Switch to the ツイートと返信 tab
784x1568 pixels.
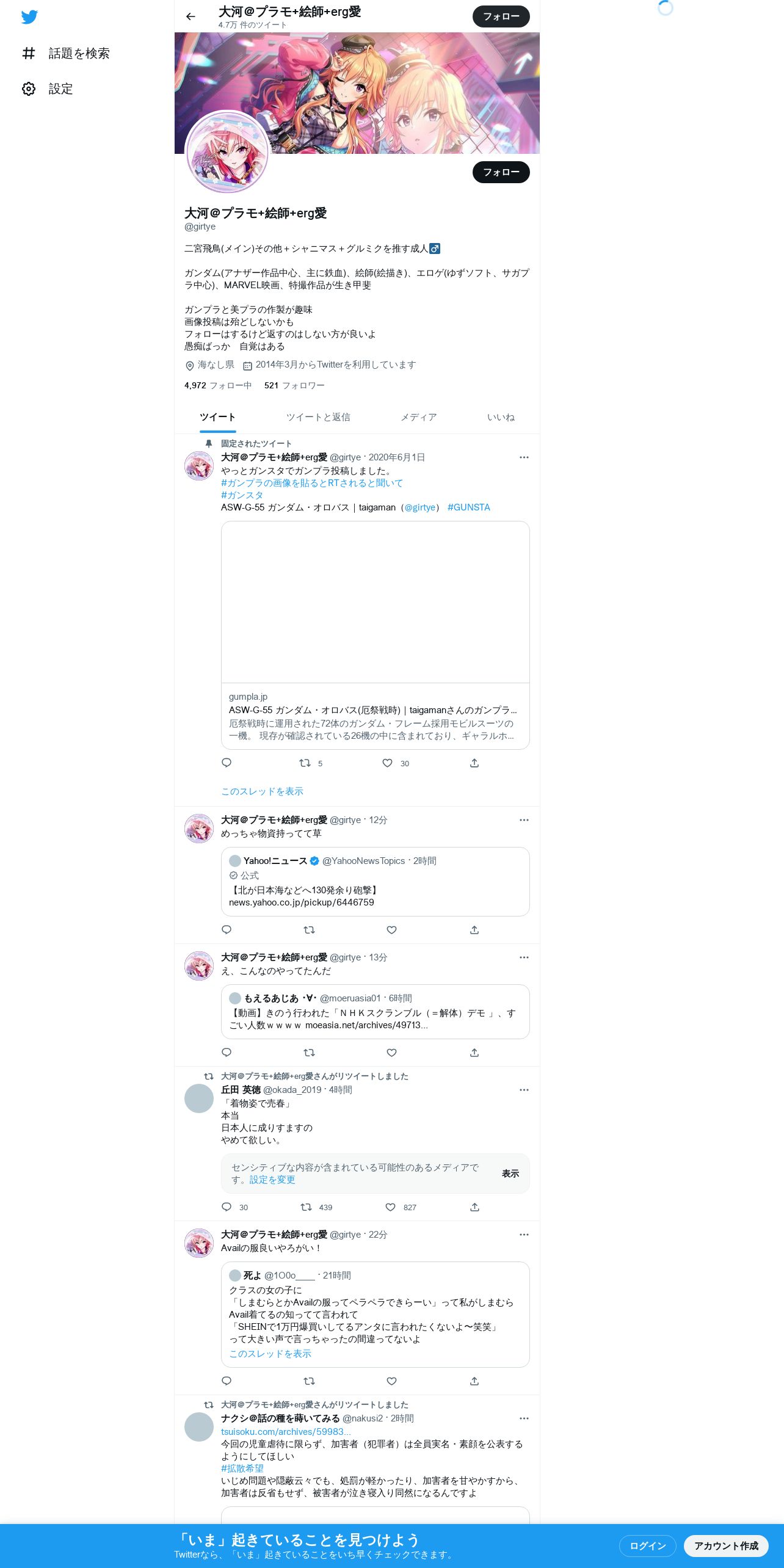tap(318, 418)
